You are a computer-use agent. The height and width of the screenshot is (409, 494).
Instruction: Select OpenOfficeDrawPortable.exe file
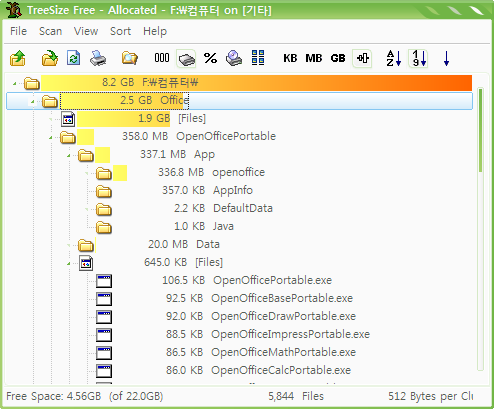[283, 316]
